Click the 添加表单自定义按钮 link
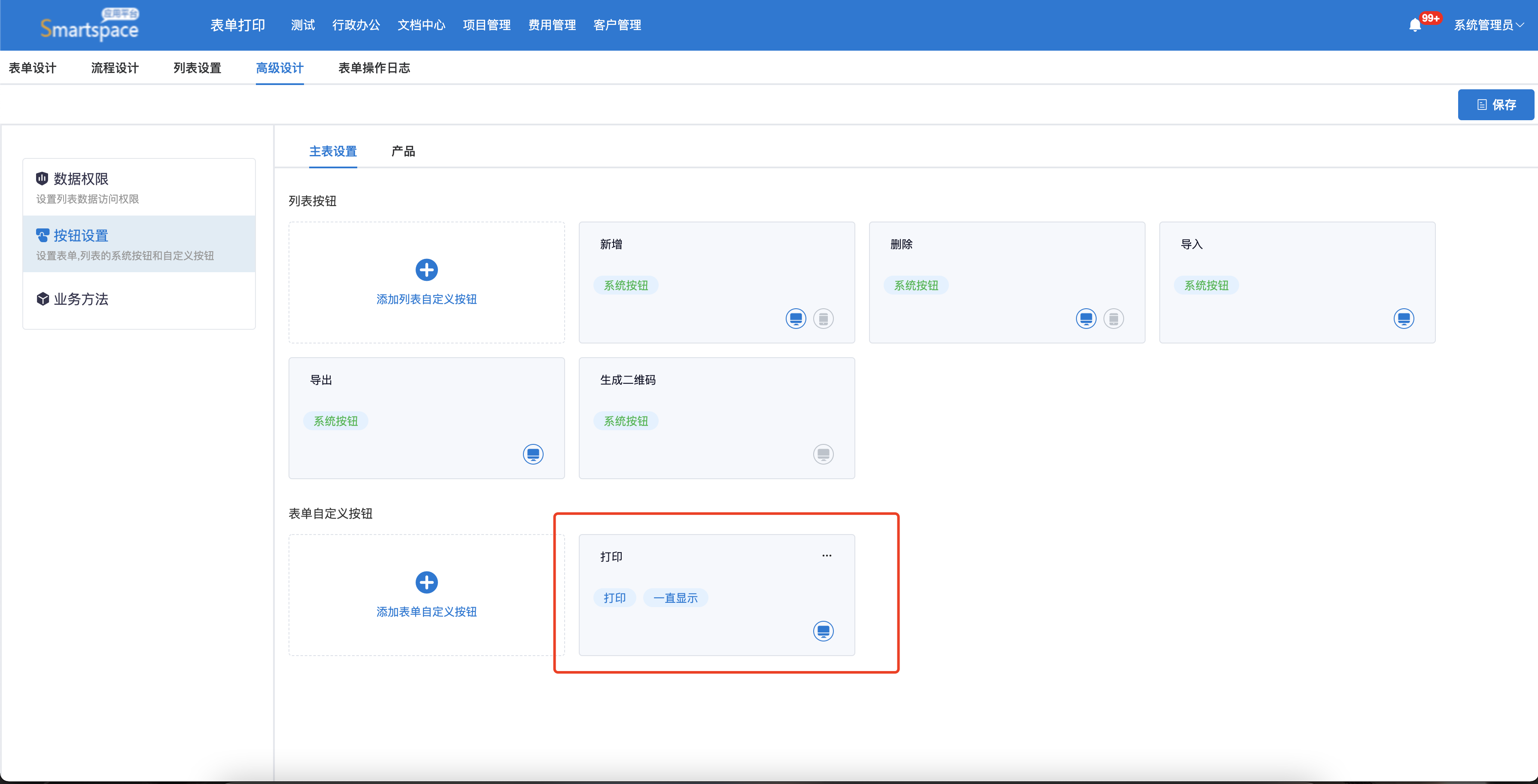Viewport: 1538px width, 784px height. tap(426, 612)
